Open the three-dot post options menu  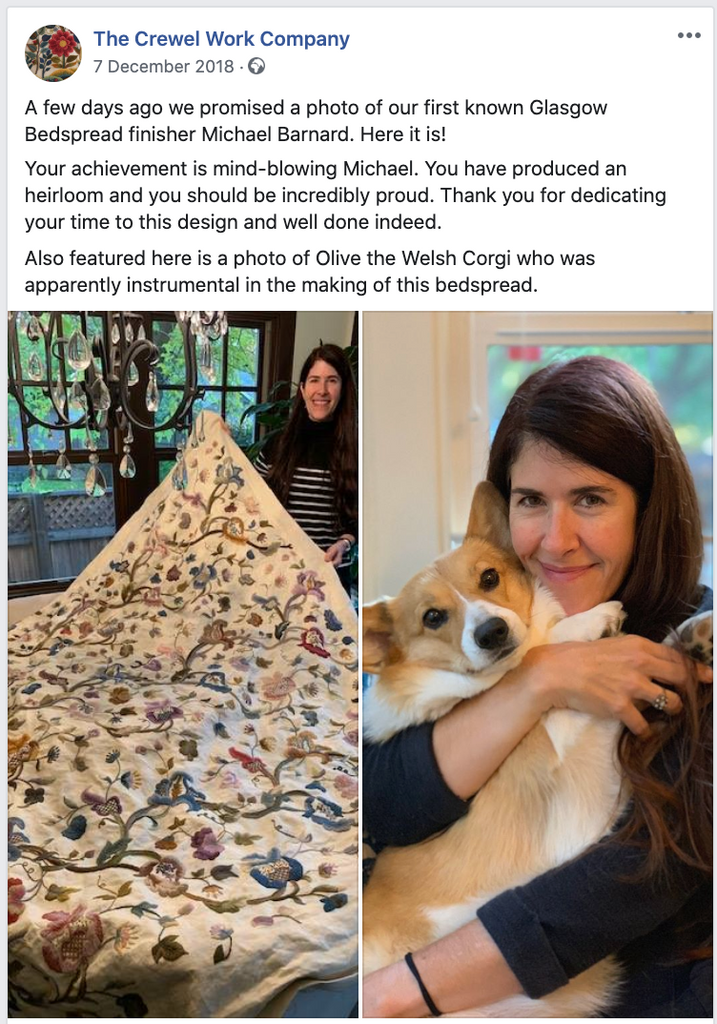tap(689, 35)
